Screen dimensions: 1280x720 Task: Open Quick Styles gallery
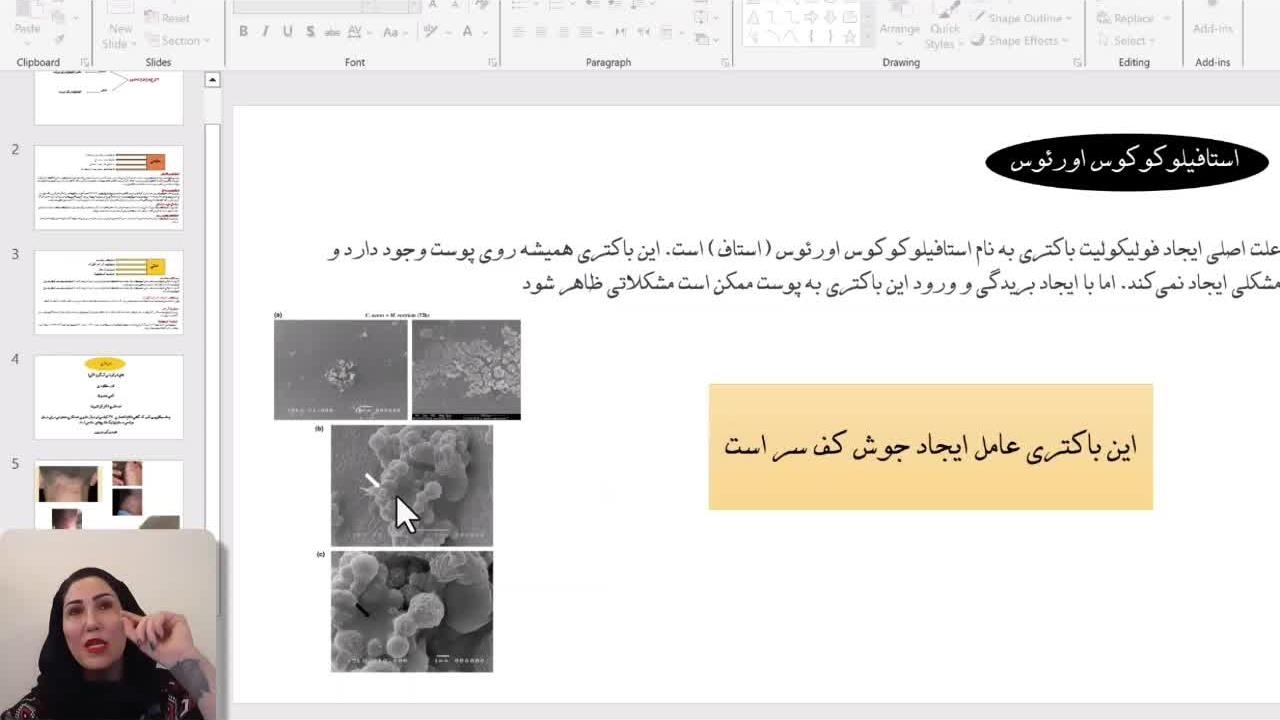tap(943, 30)
